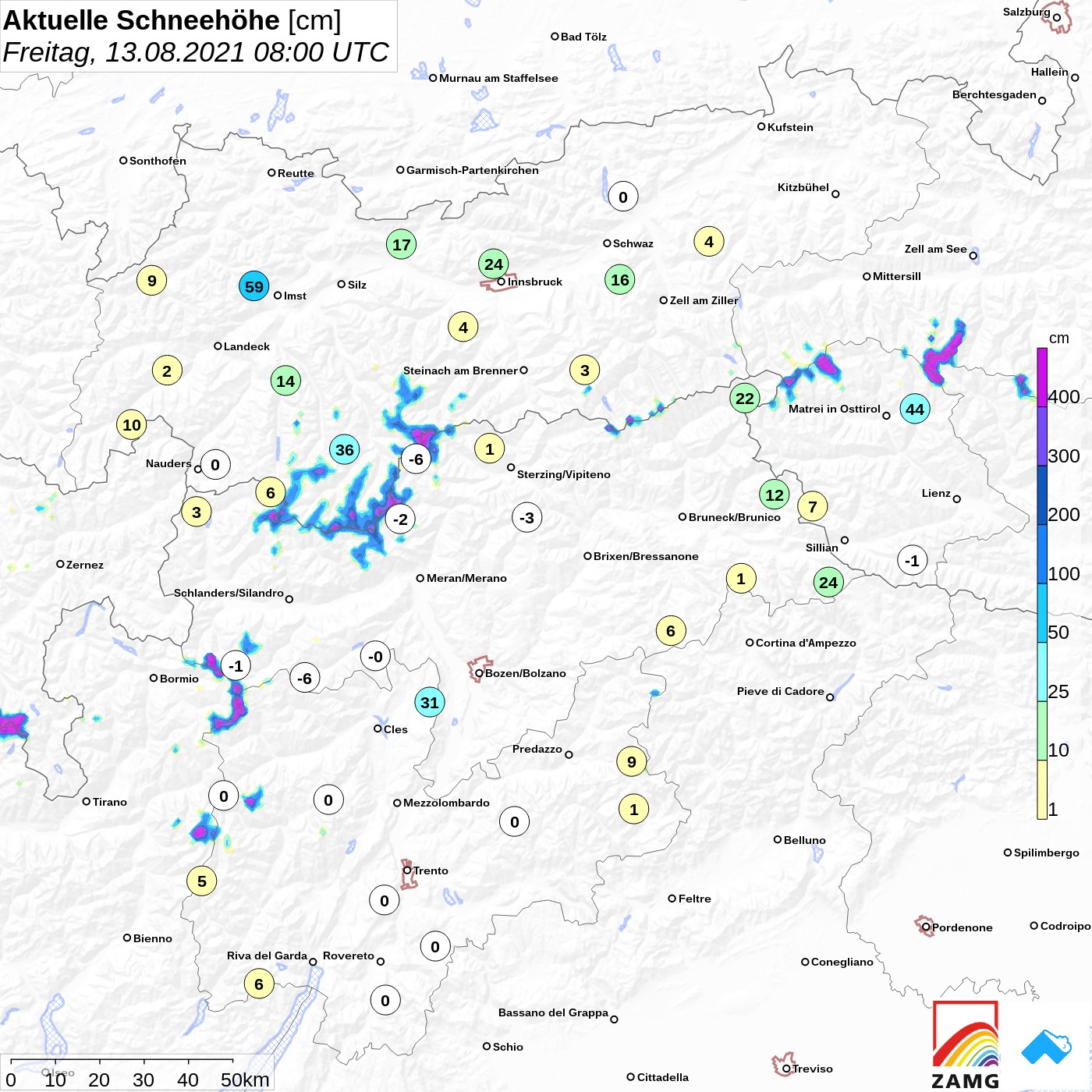Click the Bassano del Grappa label
This screenshot has width=1092, height=1092.
pos(553,1012)
